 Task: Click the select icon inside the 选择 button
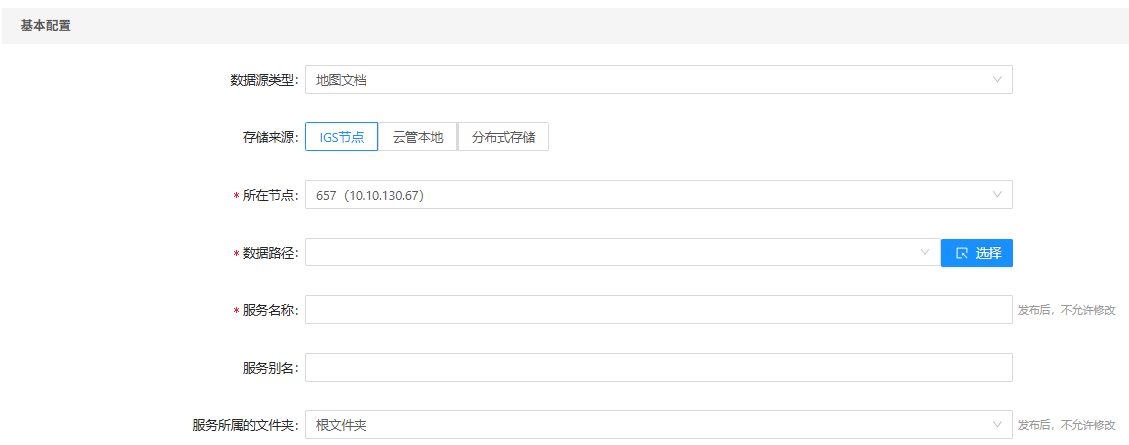click(962, 253)
